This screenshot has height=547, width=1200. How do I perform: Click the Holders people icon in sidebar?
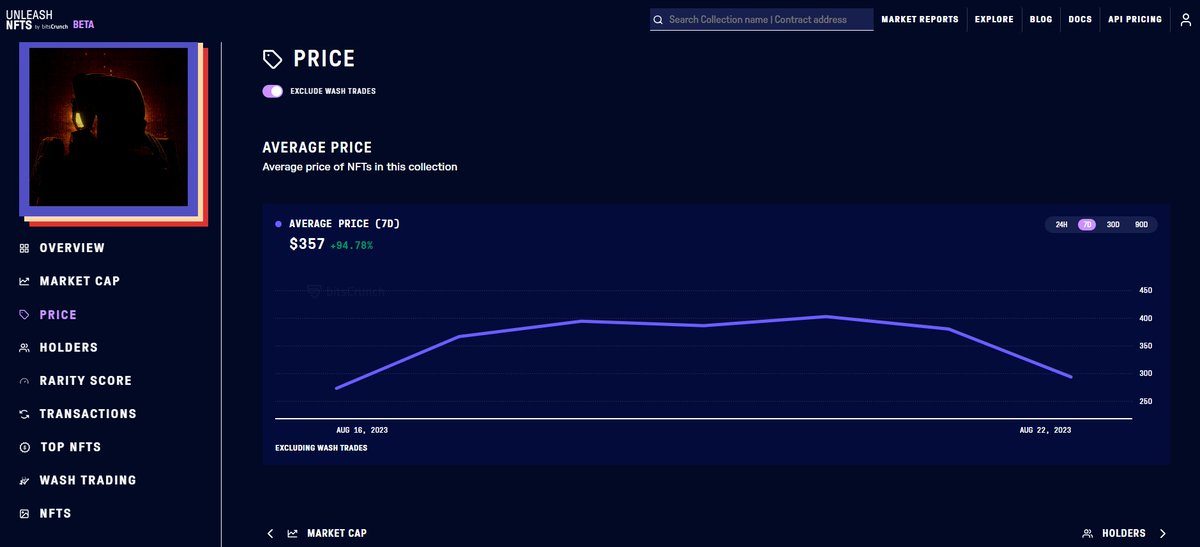24,348
